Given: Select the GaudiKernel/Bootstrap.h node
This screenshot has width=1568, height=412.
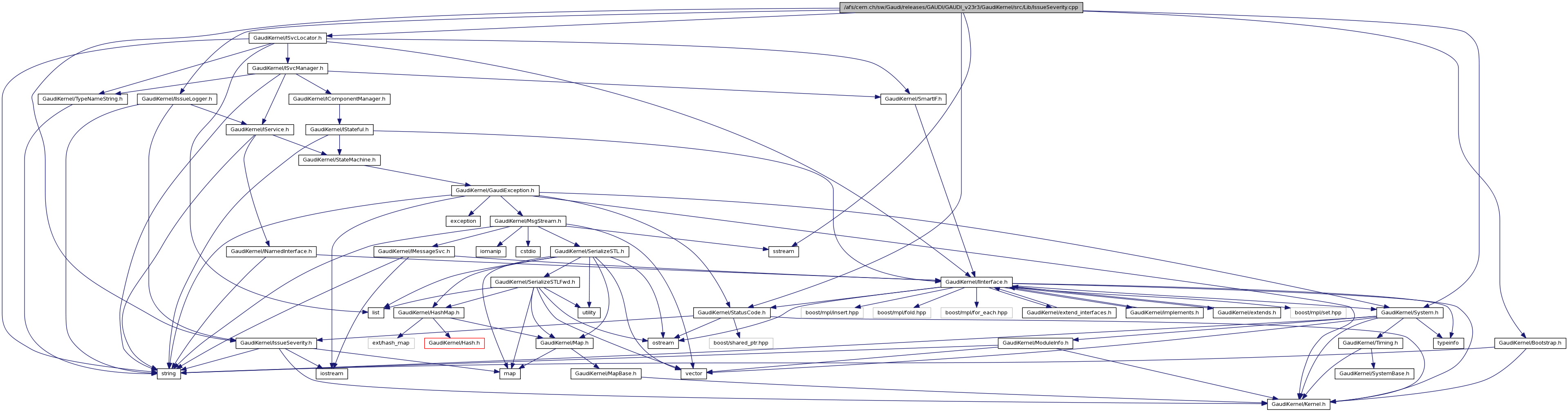Looking at the screenshot, I should pyautogui.click(x=1530, y=343).
